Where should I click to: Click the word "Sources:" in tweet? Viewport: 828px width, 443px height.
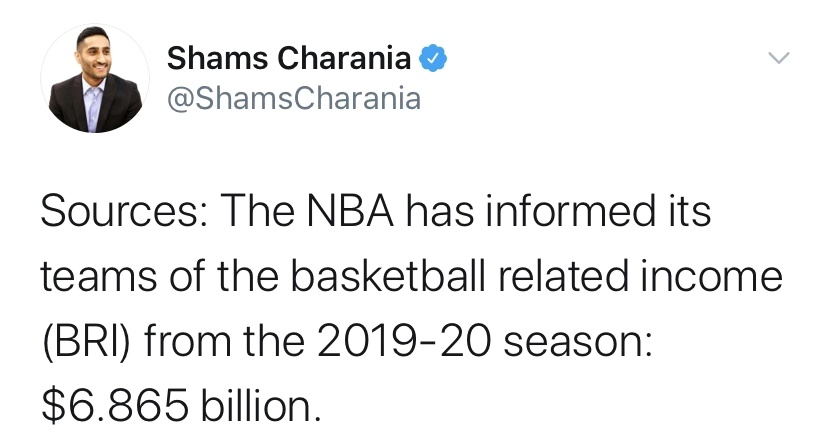[124, 211]
